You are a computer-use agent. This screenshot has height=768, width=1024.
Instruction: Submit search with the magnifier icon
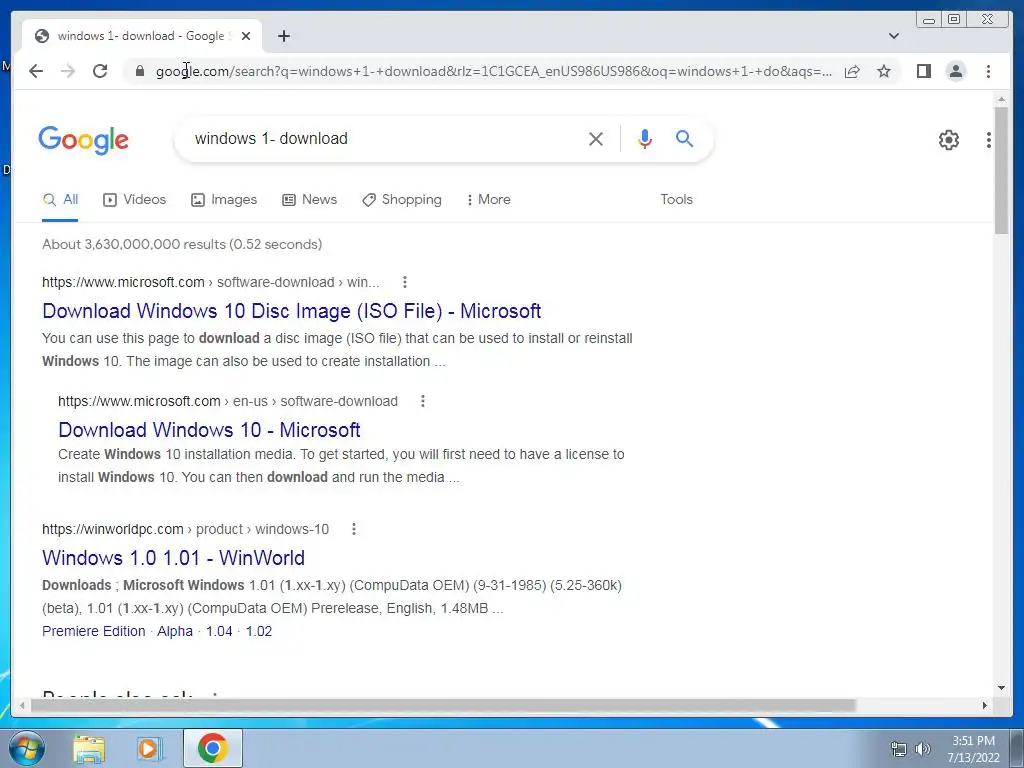point(684,138)
